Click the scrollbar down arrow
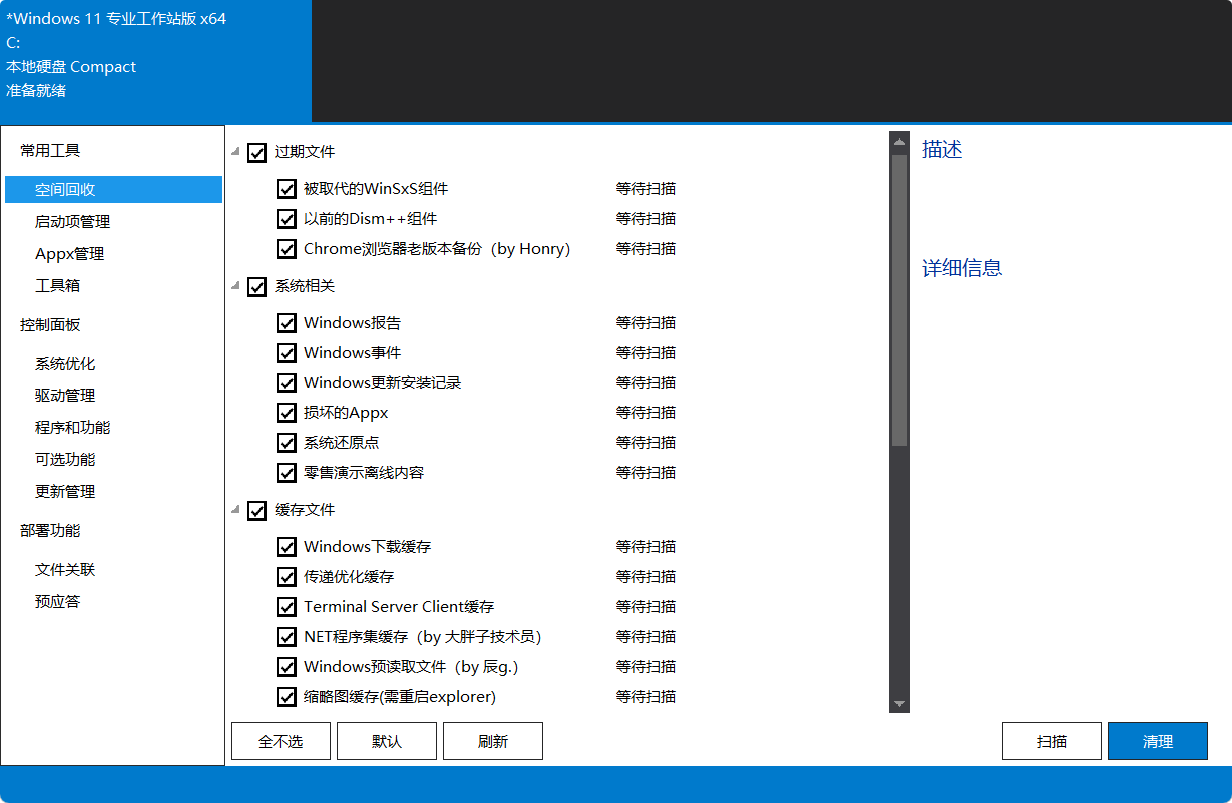Viewport: 1232px width, 803px height. (899, 704)
